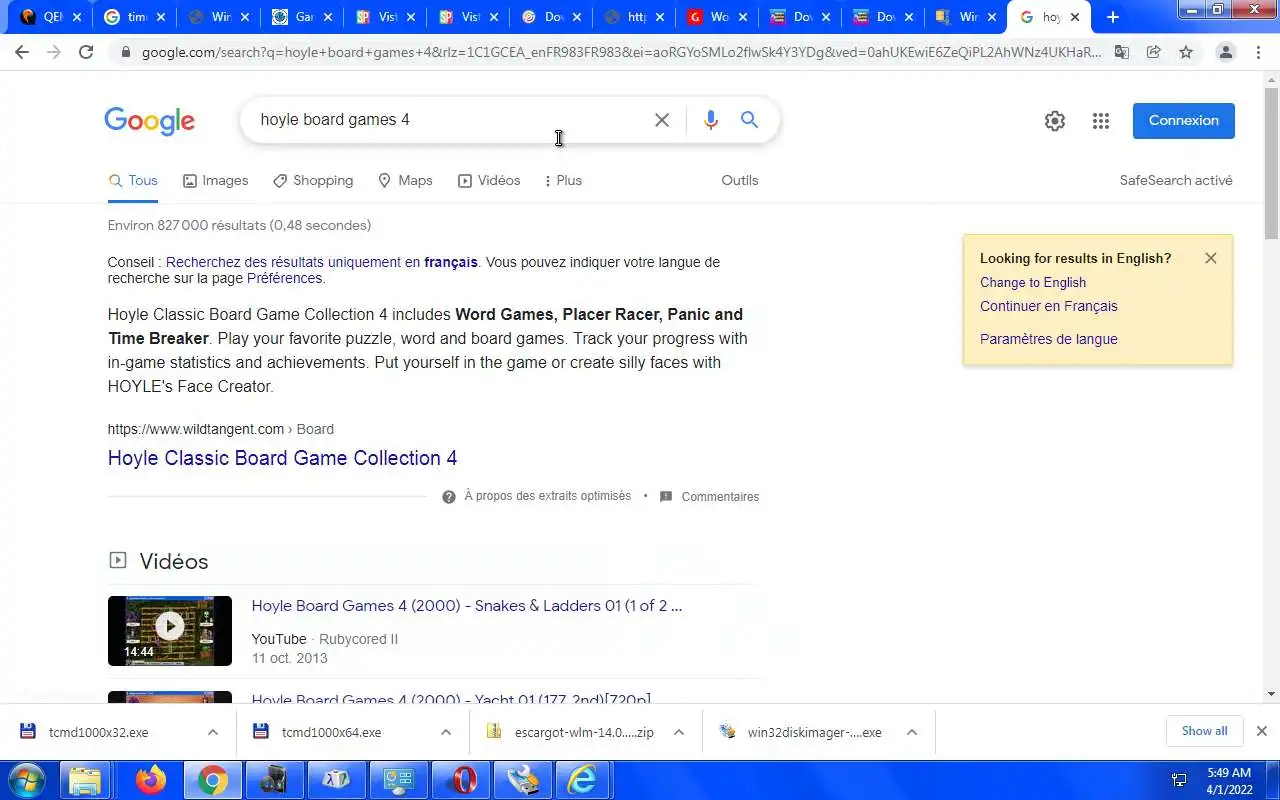This screenshot has width=1280, height=800.
Task: Switch to the Shopping results tab
Action: click(x=313, y=181)
